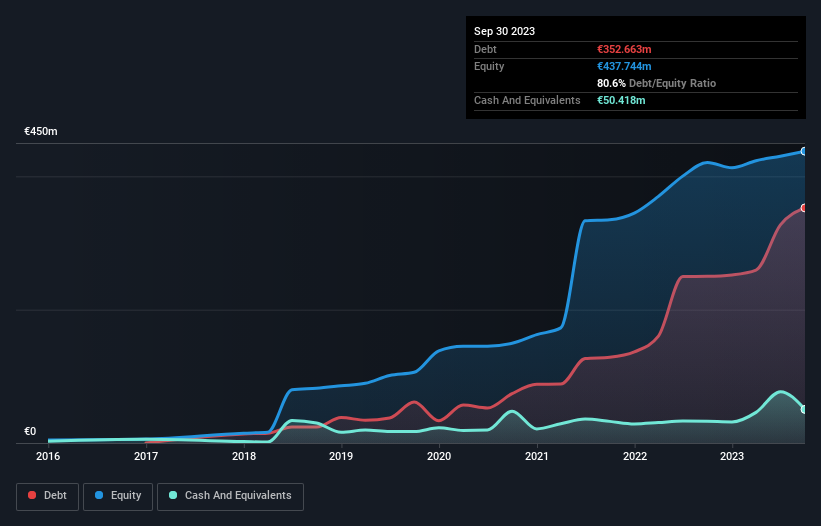Click the €352.663m debt value
Viewport: 821px width, 526px height.
(x=624, y=49)
